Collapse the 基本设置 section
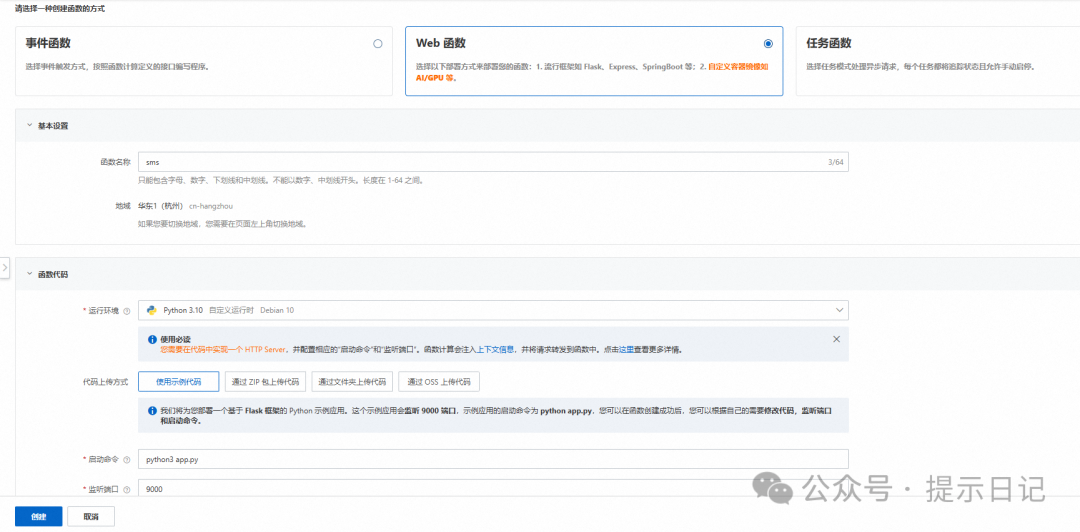The height and width of the screenshot is (532, 1080). point(28,126)
